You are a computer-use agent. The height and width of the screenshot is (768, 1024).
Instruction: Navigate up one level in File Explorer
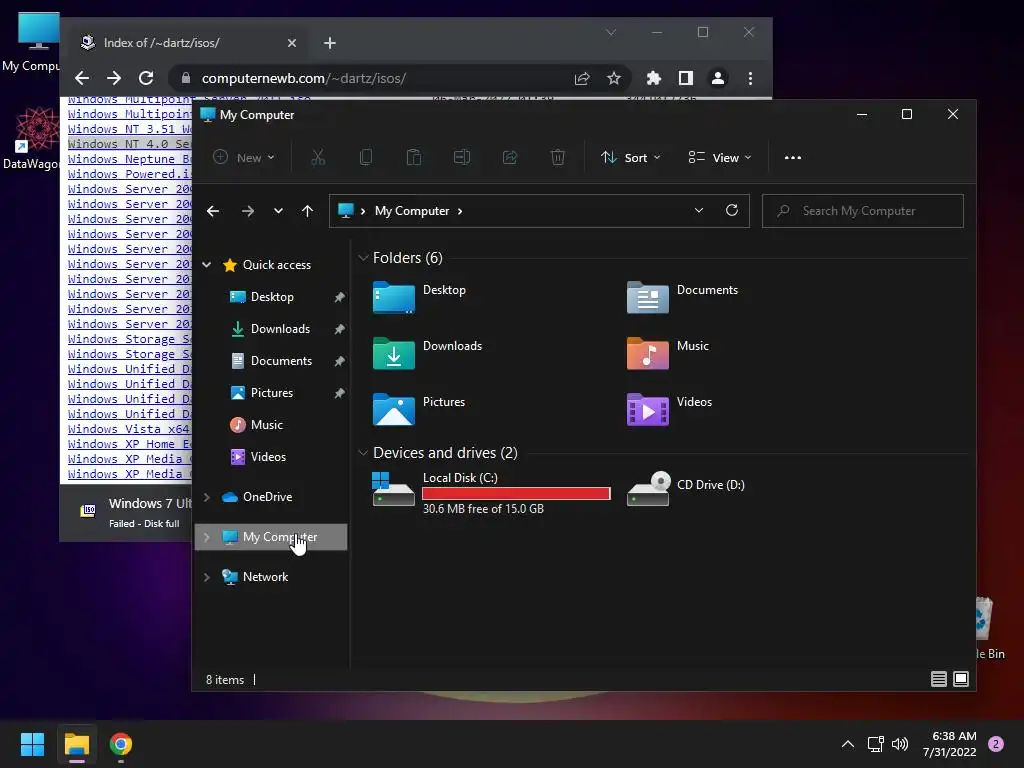point(308,211)
